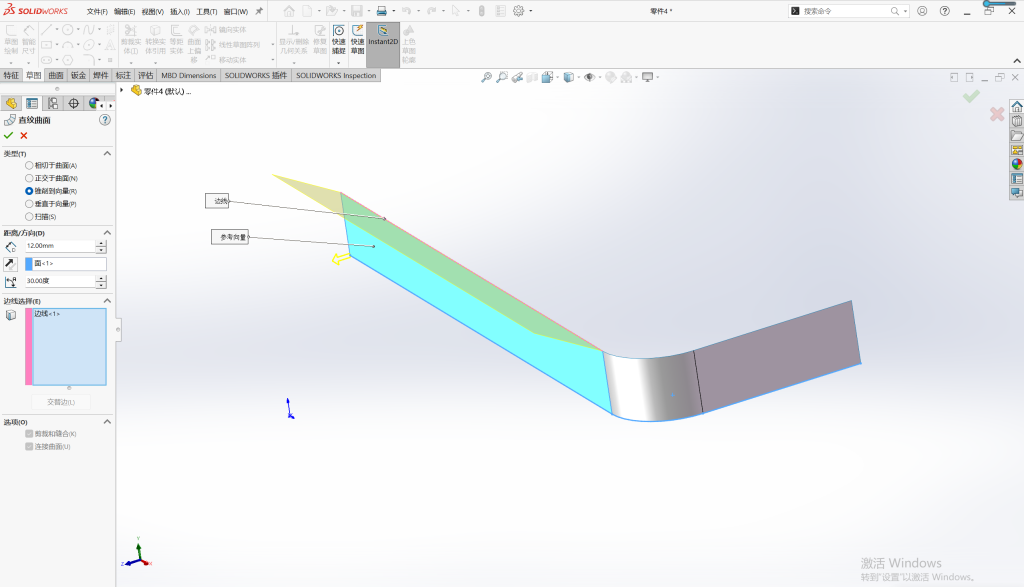Activate 快速捕捉 quick snaps tool
This screenshot has width=1024, height=587.
(338, 40)
